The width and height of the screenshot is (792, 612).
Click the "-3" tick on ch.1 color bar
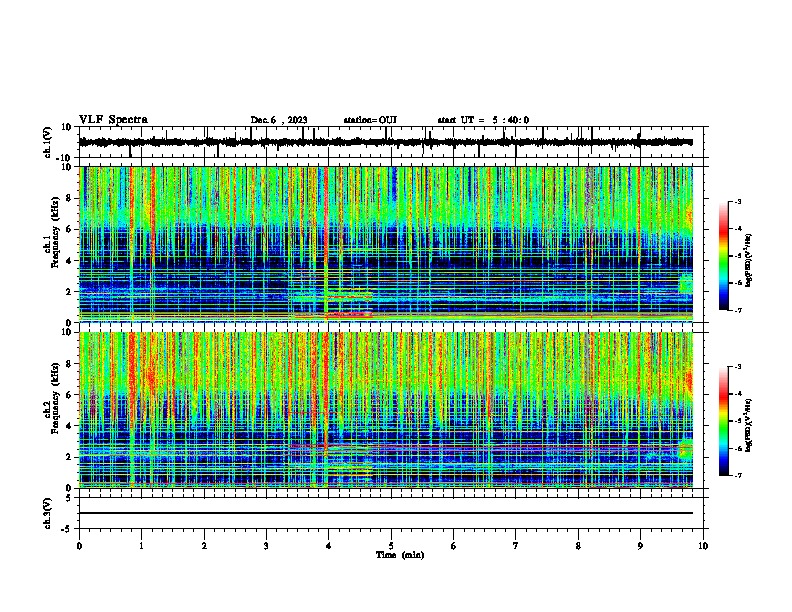pyautogui.click(x=738, y=201)
